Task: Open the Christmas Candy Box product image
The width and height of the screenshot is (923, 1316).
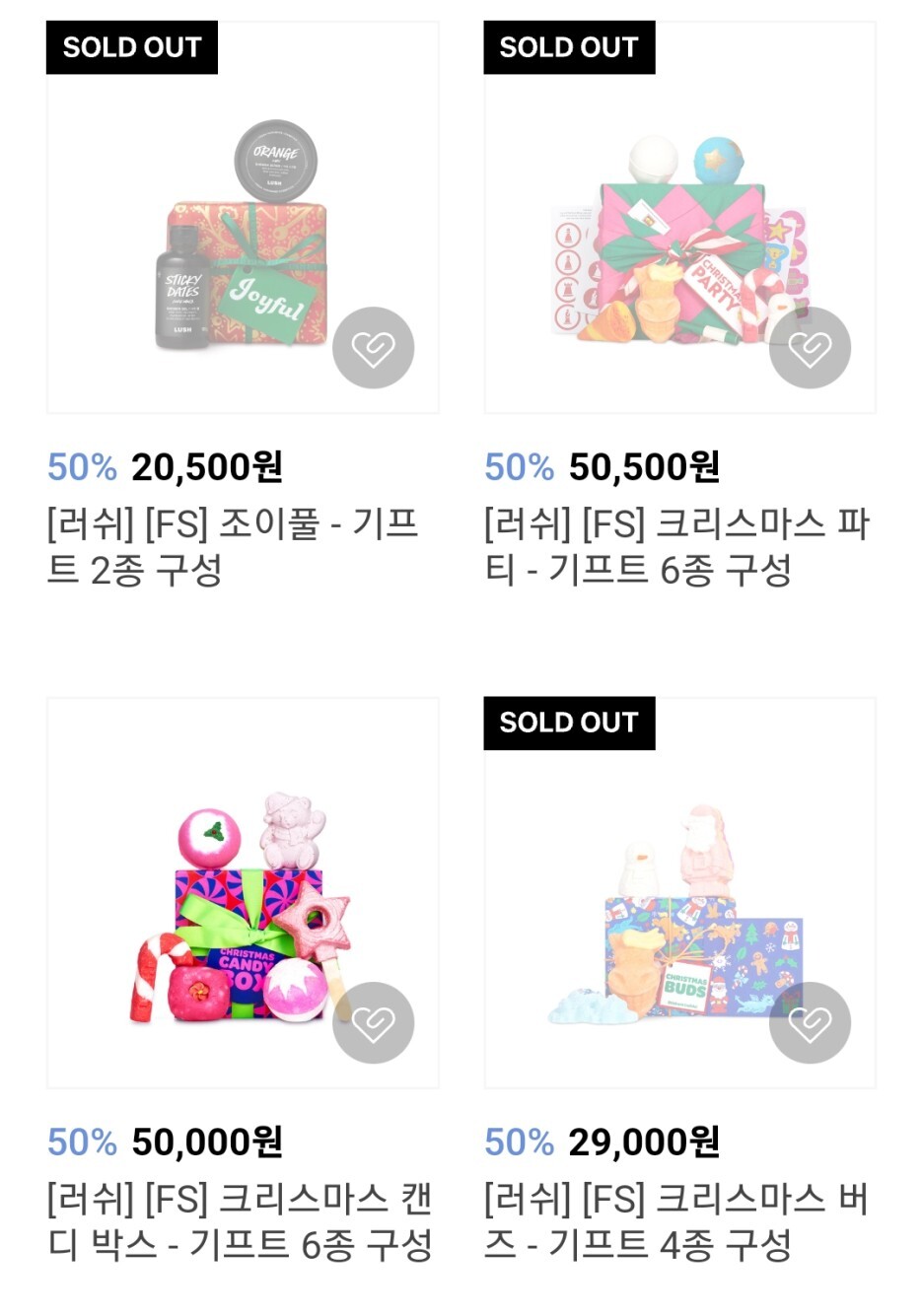Action: coord(243,893)
